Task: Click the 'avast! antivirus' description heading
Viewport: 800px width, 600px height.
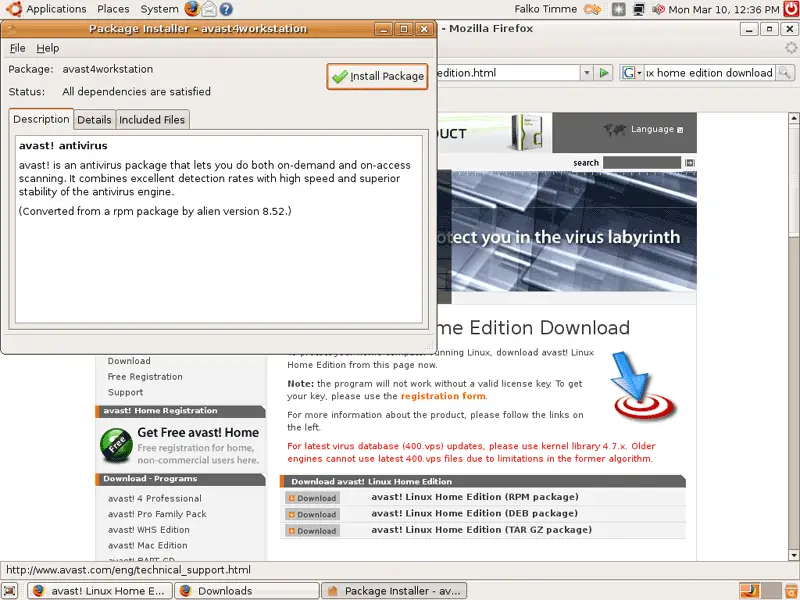Action: coord(63,146)
